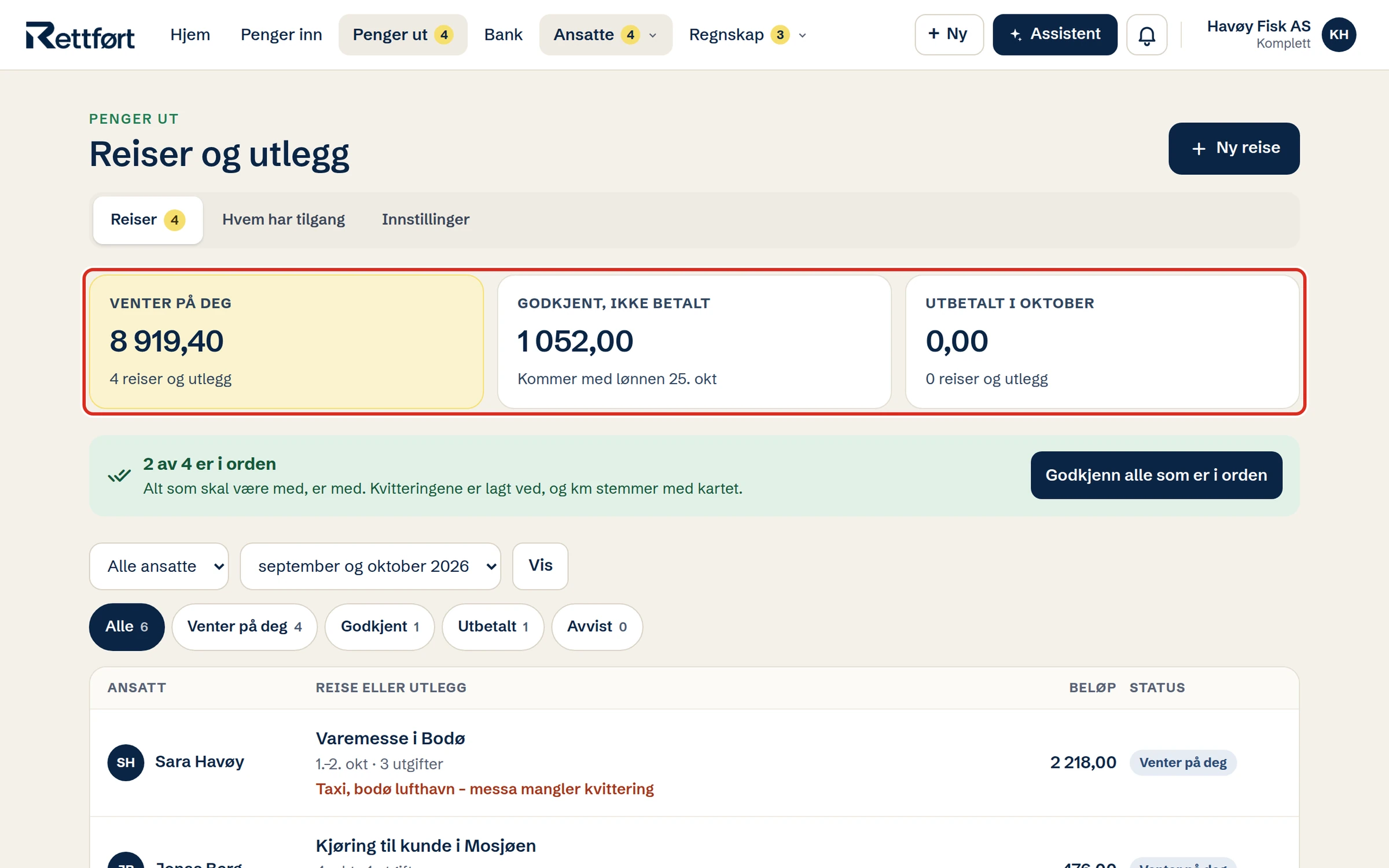
Task: Click the 2 218,00 amount
Action: click(1083, 763)
